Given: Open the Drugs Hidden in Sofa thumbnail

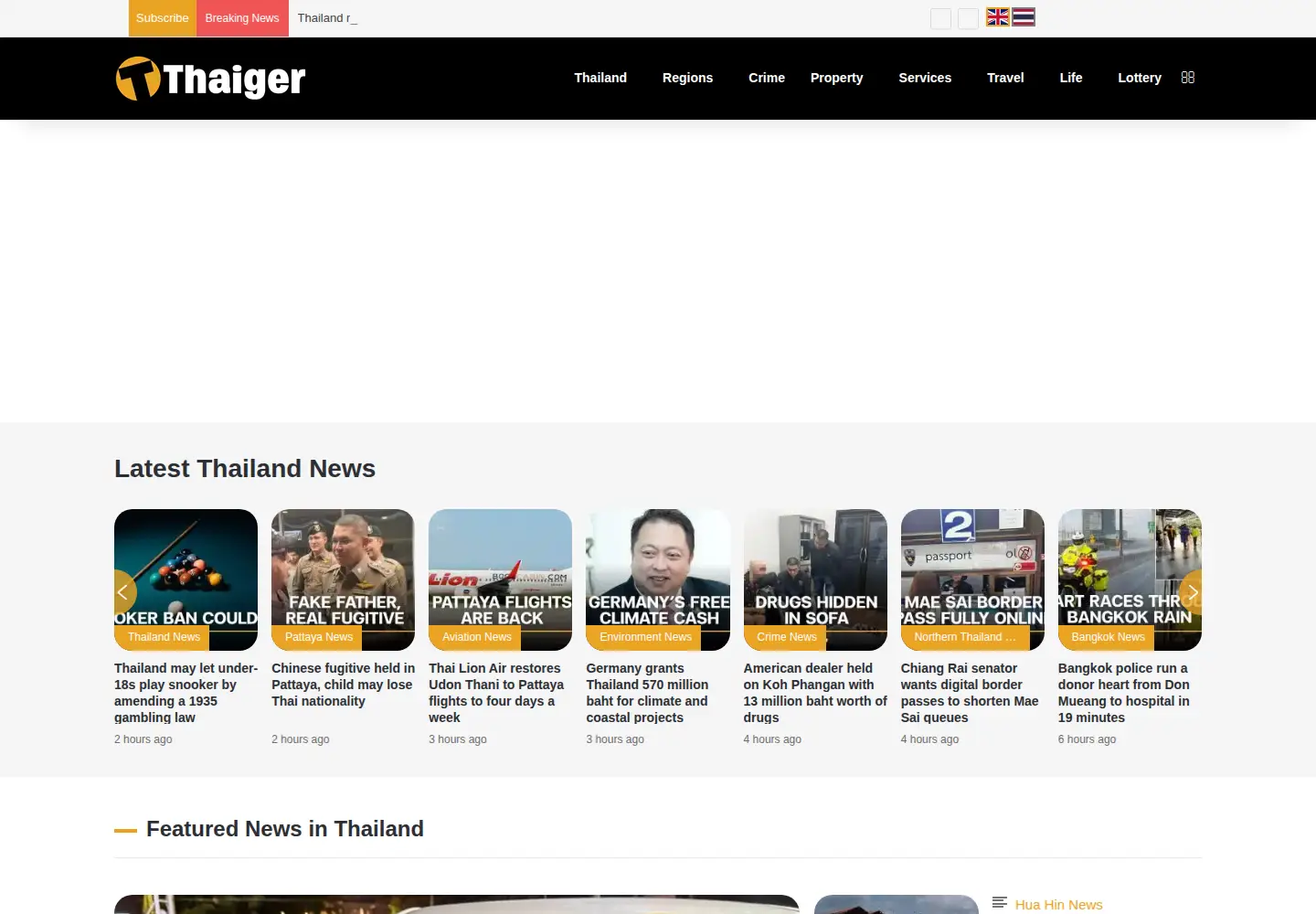Looking at the screenshot, I should [815, 579].
